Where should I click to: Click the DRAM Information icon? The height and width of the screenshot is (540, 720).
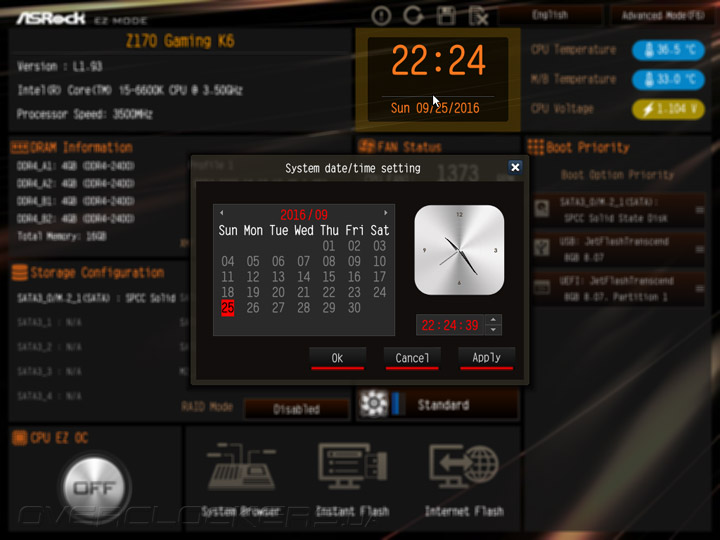point(20,147)
